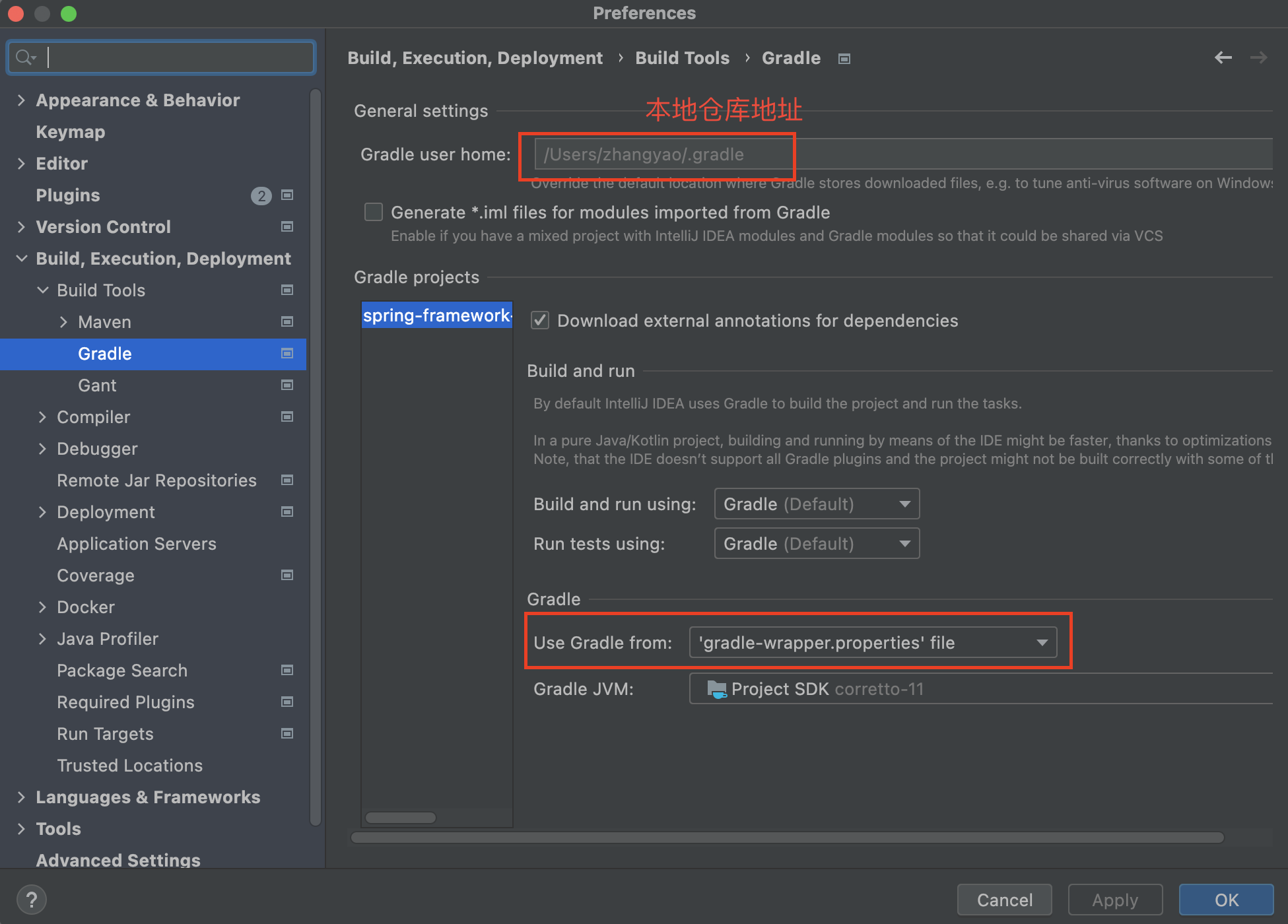Expand the Tools section
This screenshot has width=1288, height=924.
coord(21,829)
